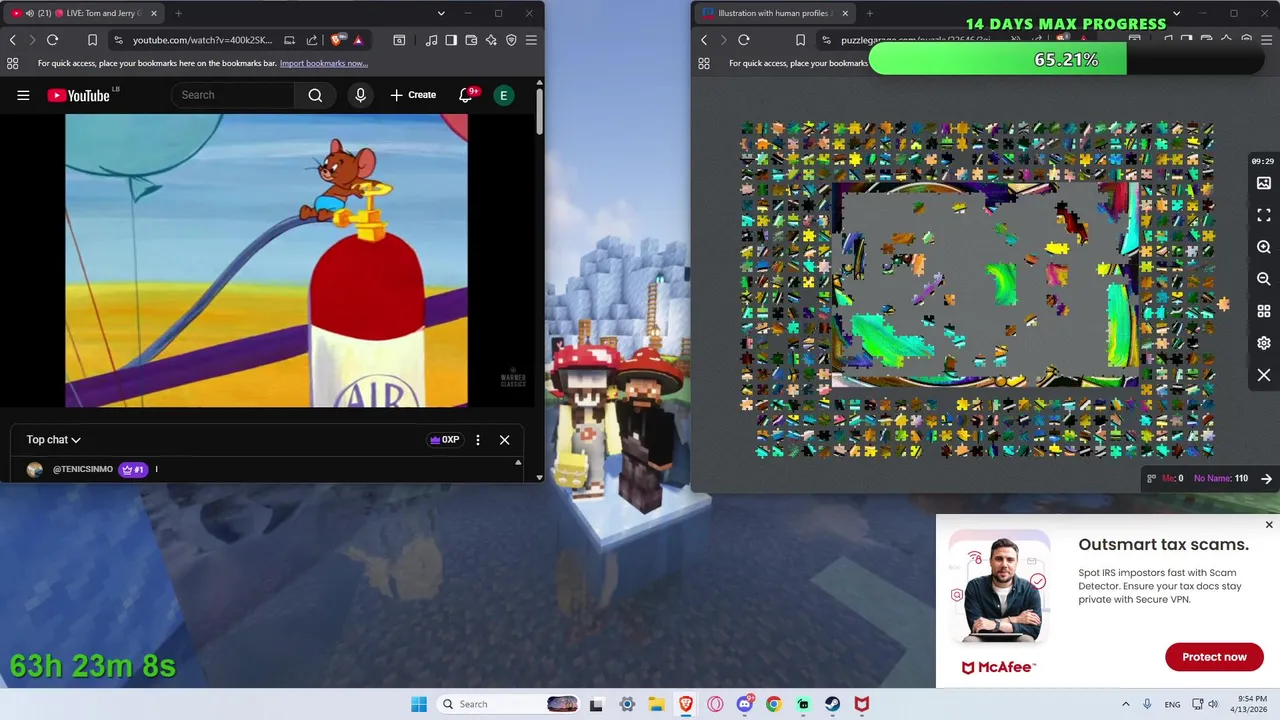The image size is (1280, 720).
Task: Reload the puzzle page
Action: [743, 40]
